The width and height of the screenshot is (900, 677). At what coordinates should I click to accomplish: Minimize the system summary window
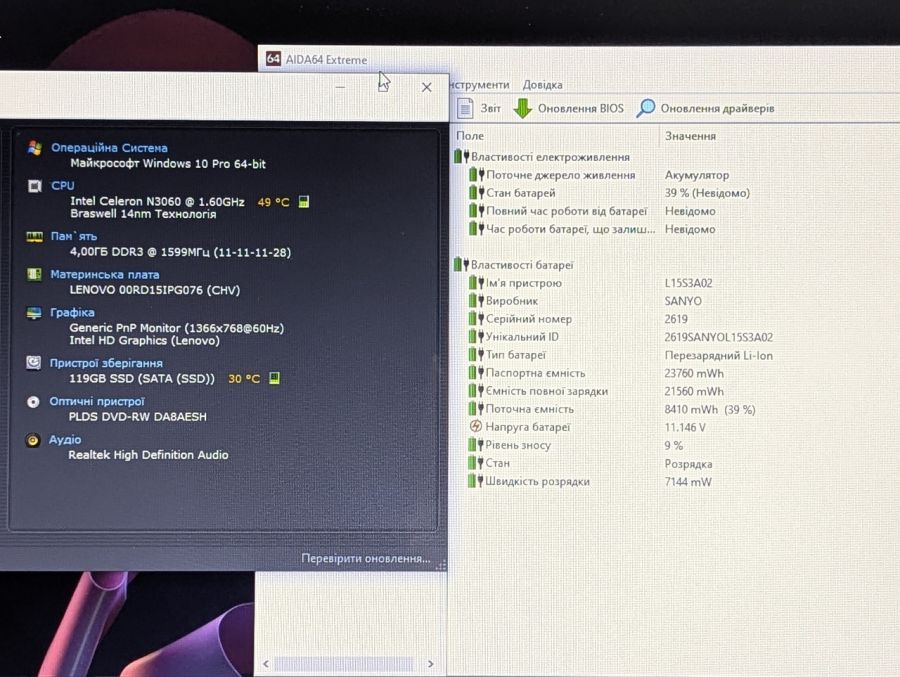coord(340,87)
